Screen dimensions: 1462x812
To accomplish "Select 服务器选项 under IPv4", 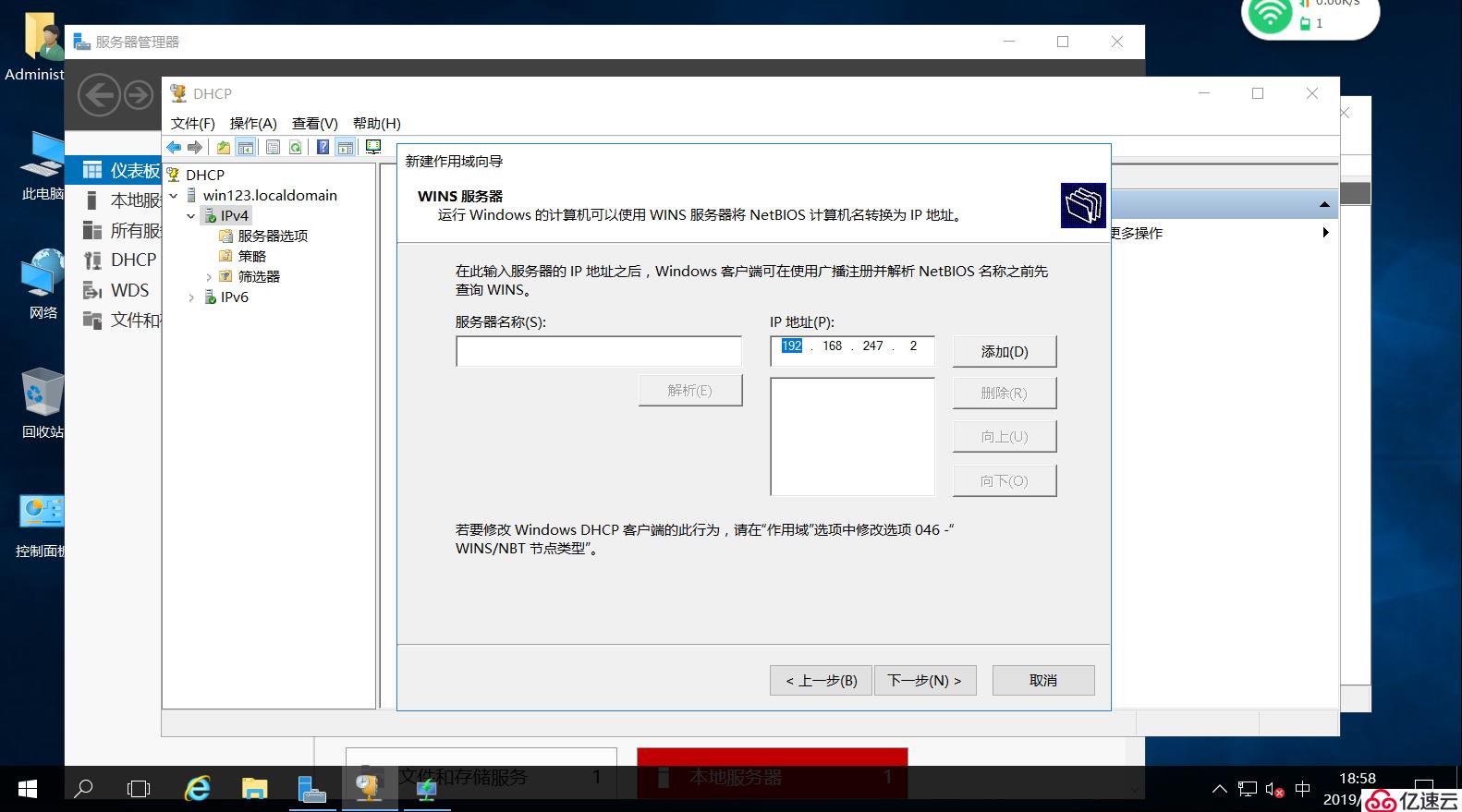I will tap(273, 236).
